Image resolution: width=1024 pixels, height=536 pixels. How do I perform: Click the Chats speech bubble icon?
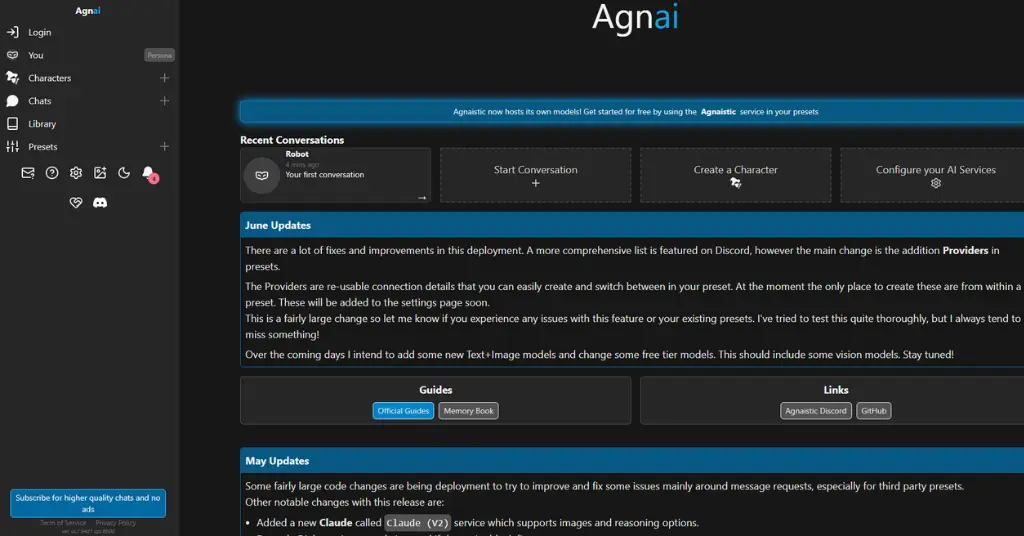pos(12,101)
